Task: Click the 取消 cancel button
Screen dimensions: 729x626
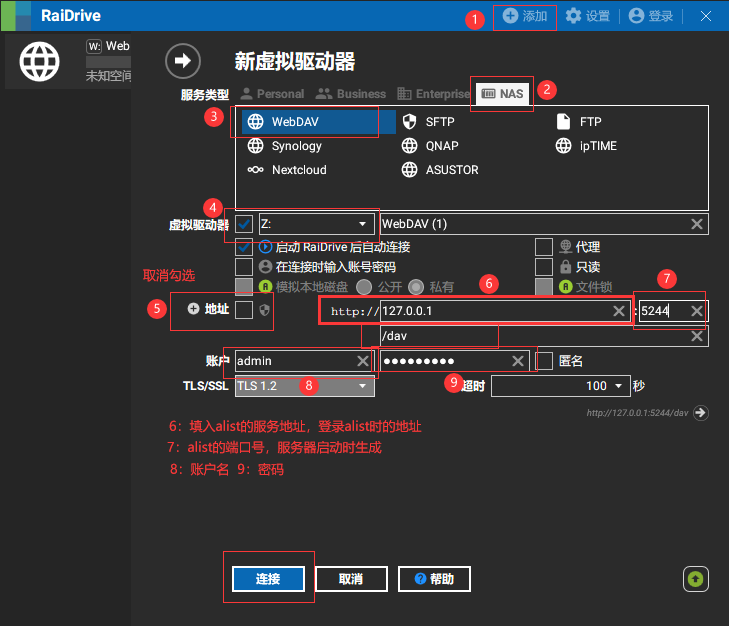Action: (x=351, y=579)
